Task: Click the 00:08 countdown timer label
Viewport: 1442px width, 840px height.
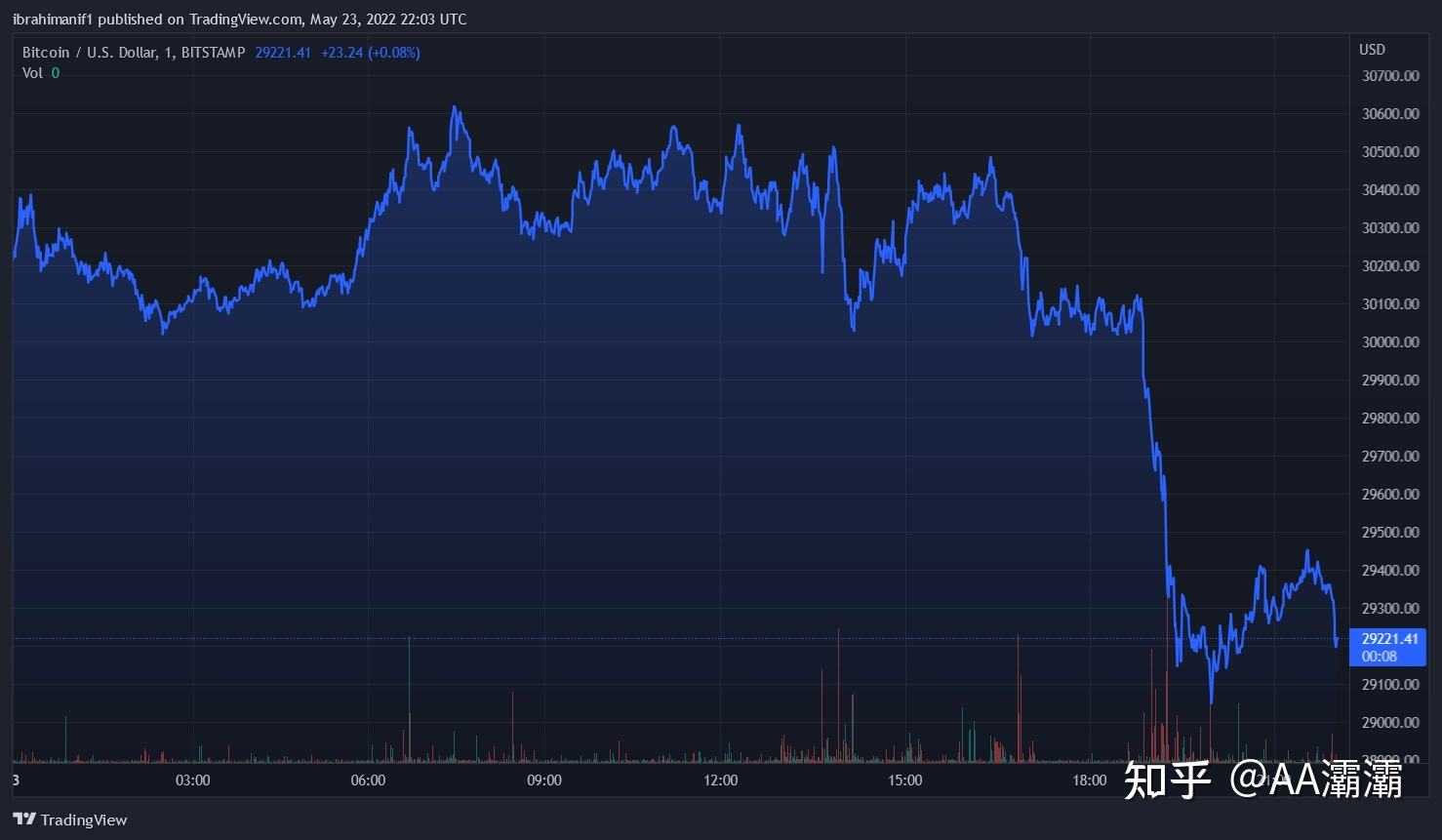Action: click(1379, 656)
